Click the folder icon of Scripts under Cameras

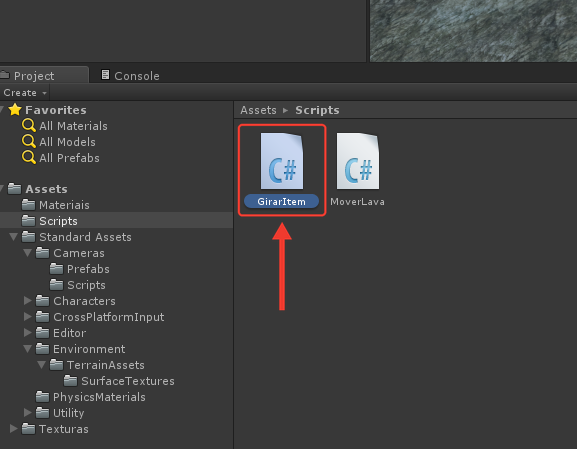pos(56,284)
